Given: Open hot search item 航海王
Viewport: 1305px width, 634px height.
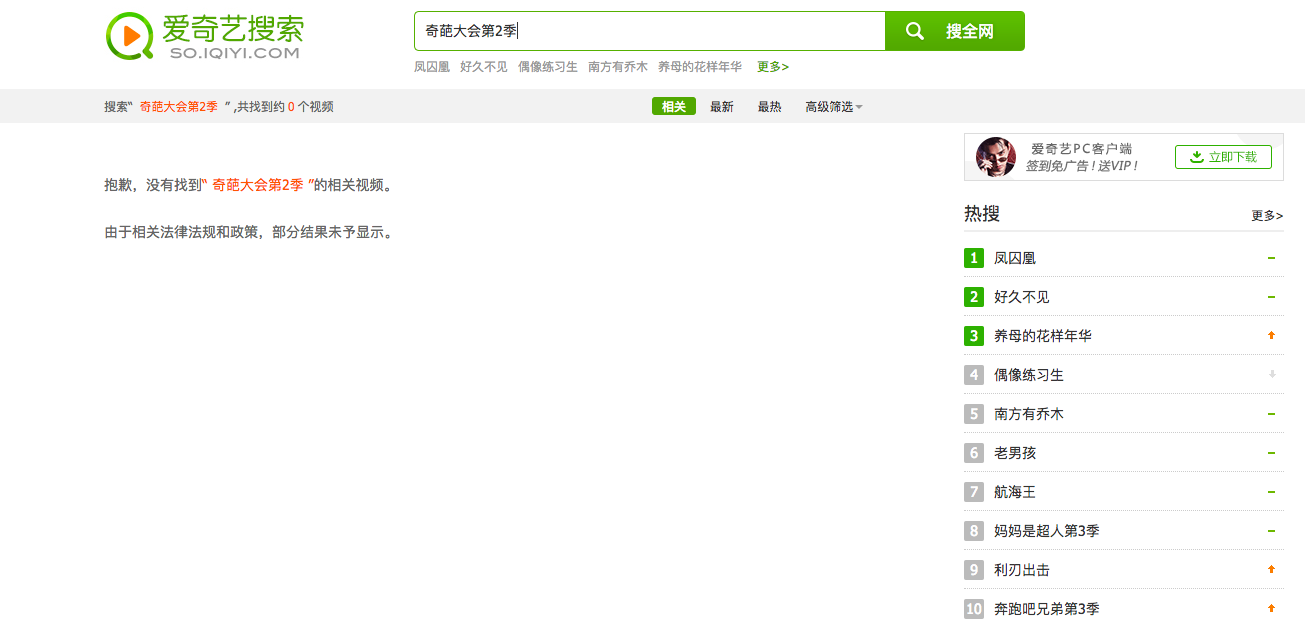Looking at the screenshot, I should click(x=1014, y=492).
